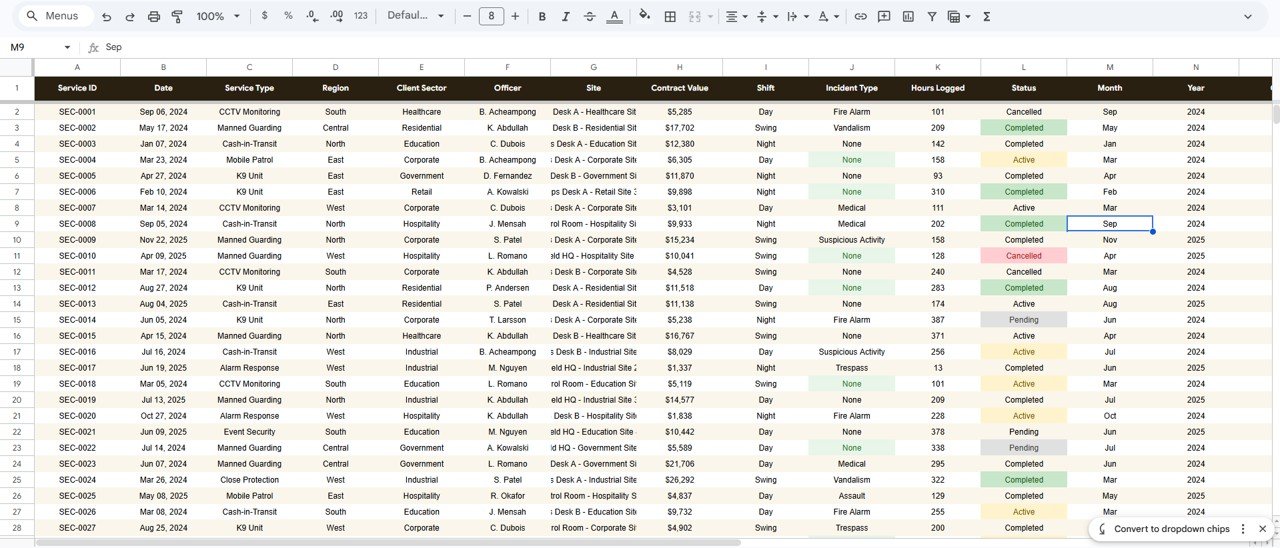The image size is (1280, 548).
Task: Select column N header
Action: [1195, 67]
